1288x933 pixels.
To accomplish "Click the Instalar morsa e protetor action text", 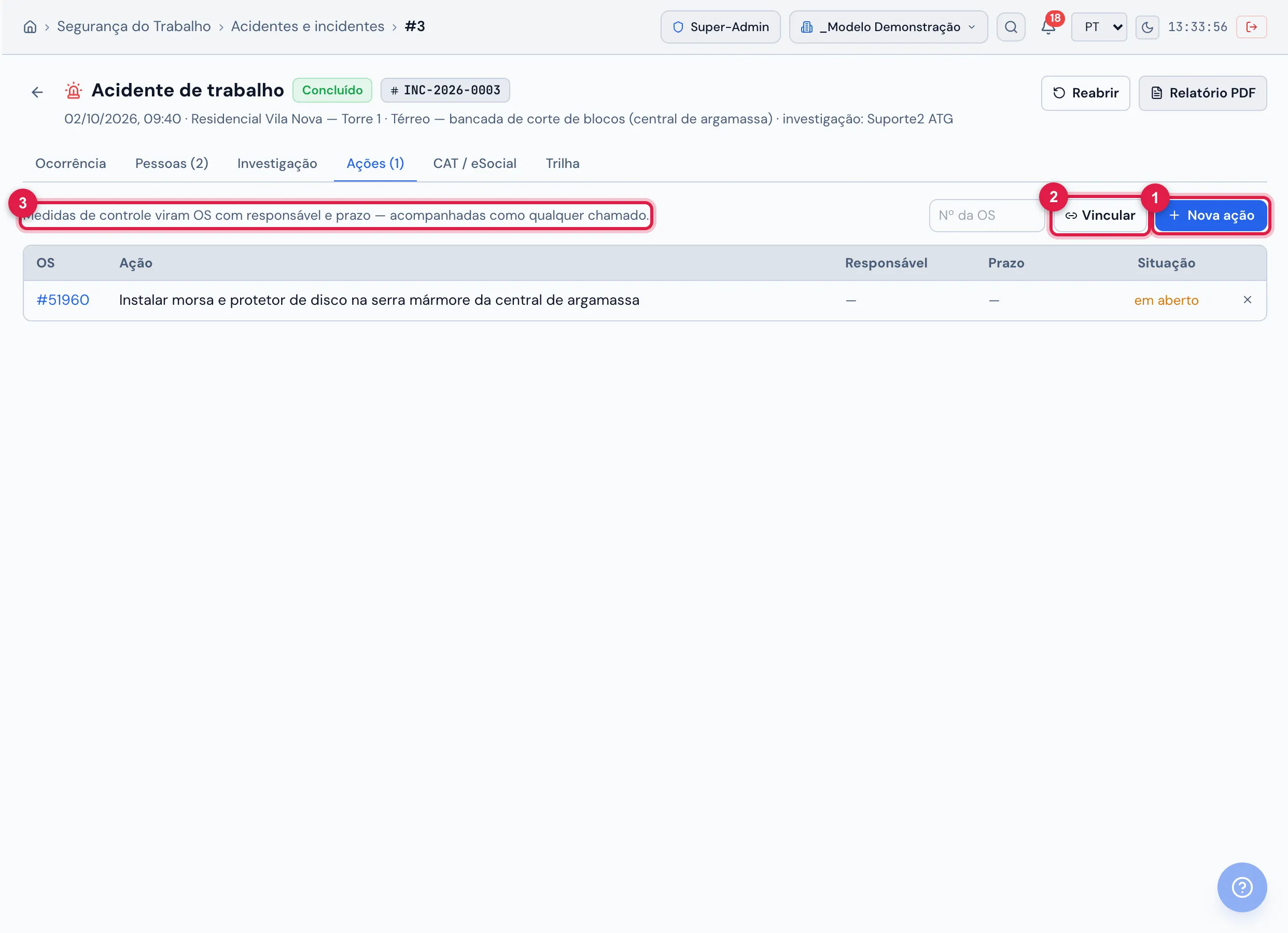I will click(379, 301).
